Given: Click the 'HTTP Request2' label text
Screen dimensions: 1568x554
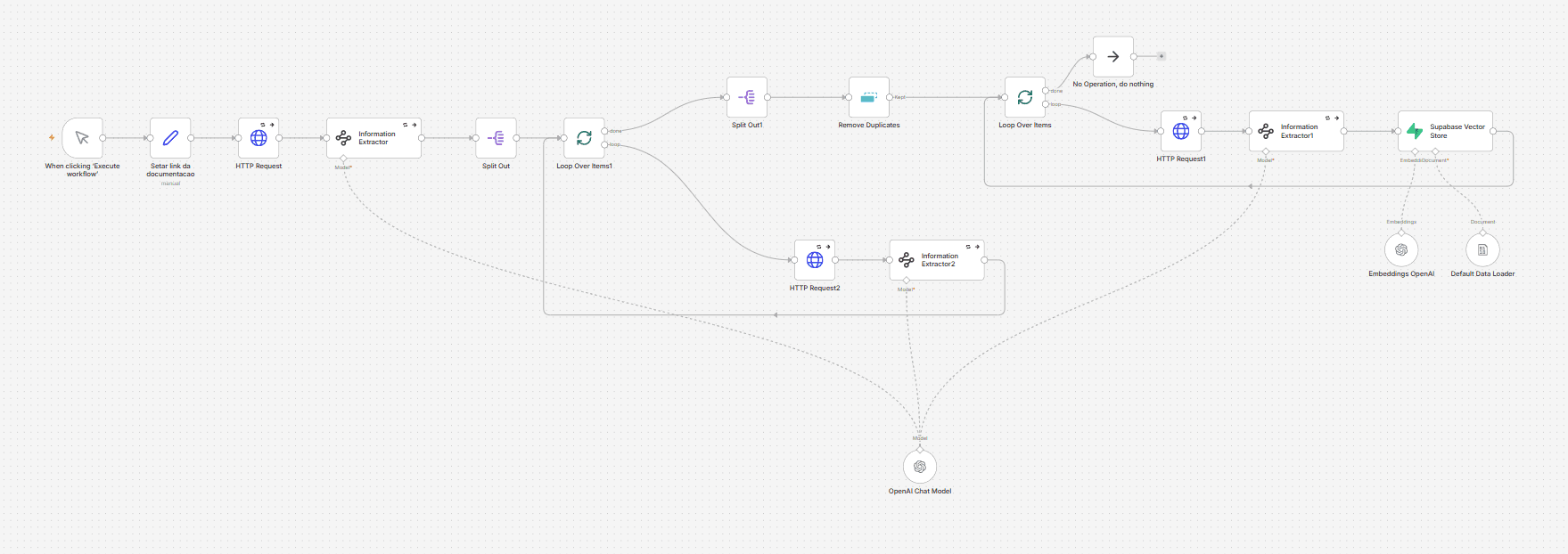Looking at the screenshot, I should [x=815, y=289].
